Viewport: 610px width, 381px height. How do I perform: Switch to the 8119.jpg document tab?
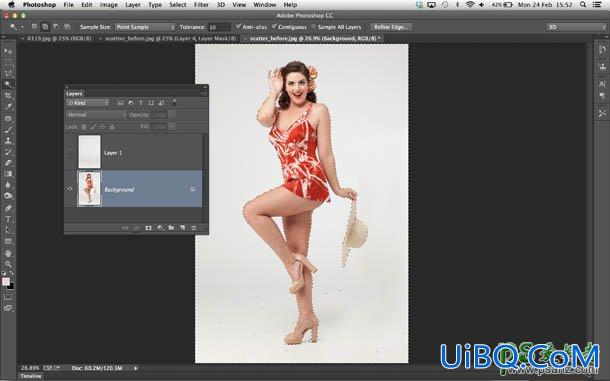pyautogui.click(x=58, y=39)
